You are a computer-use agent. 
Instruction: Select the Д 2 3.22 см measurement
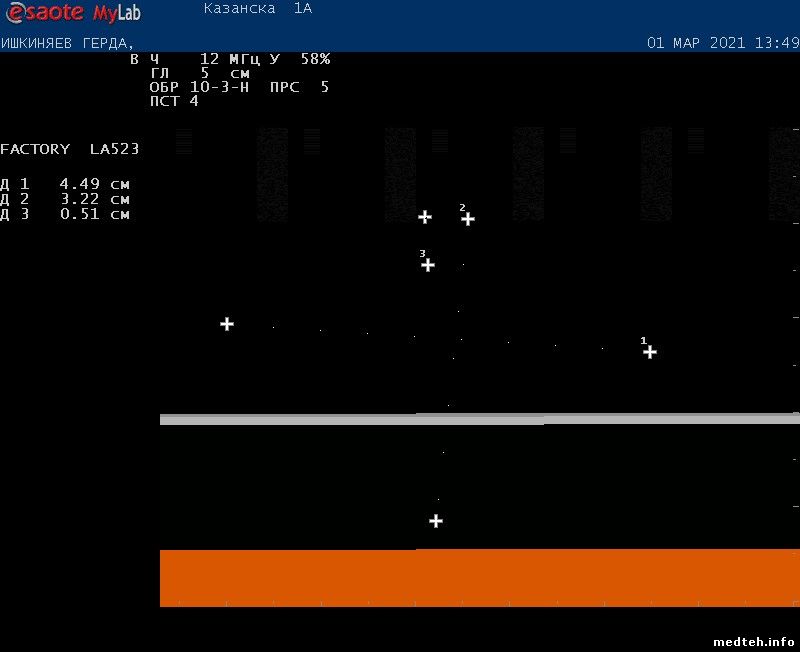tap(65, 199)
